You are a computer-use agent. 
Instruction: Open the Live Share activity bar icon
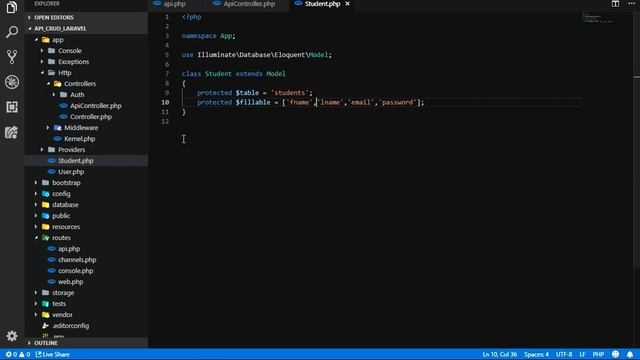tap(12, 132)
